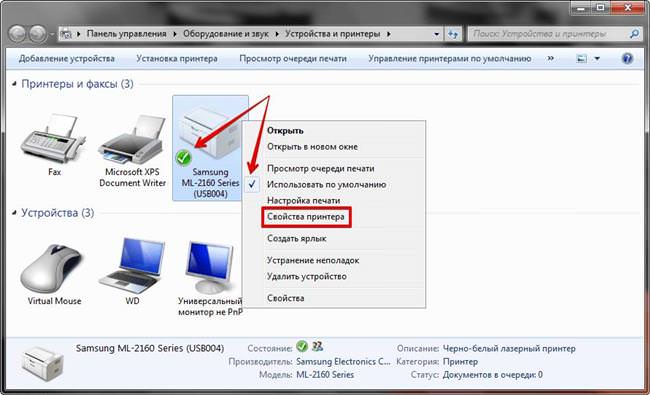Click the refresh icon beside address bar

coord(454,34)
